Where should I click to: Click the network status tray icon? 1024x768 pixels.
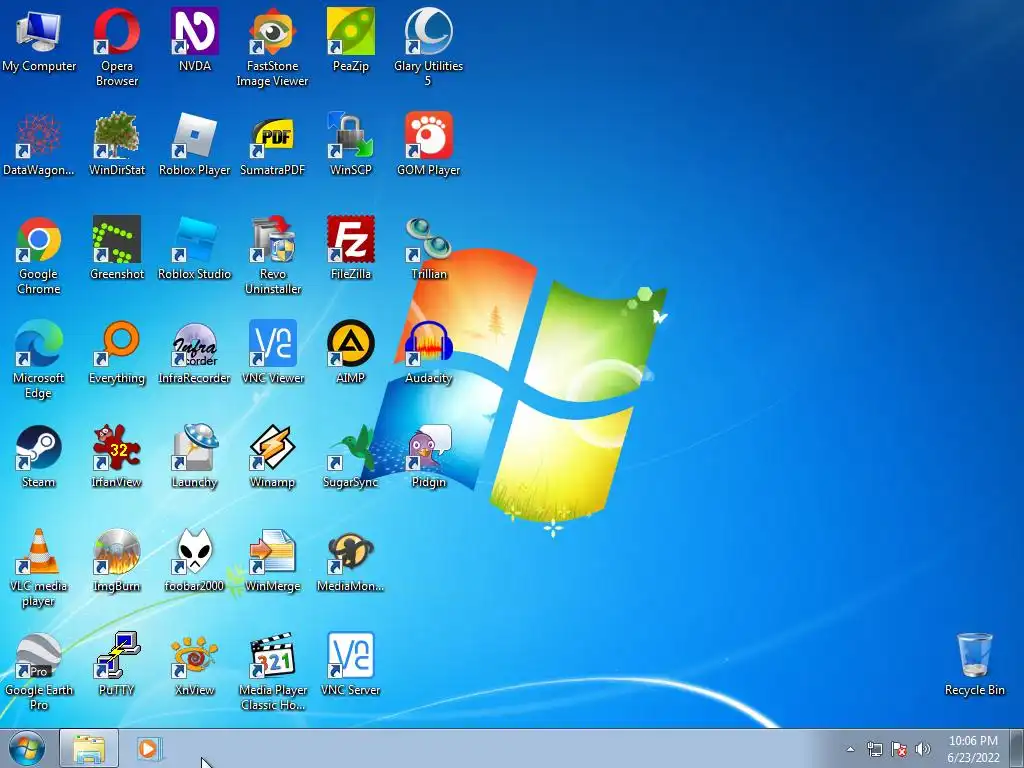coord(874,749)
